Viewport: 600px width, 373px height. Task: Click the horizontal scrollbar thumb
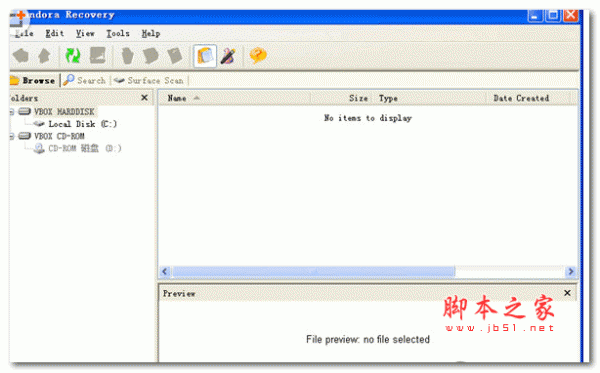[313, 271]
